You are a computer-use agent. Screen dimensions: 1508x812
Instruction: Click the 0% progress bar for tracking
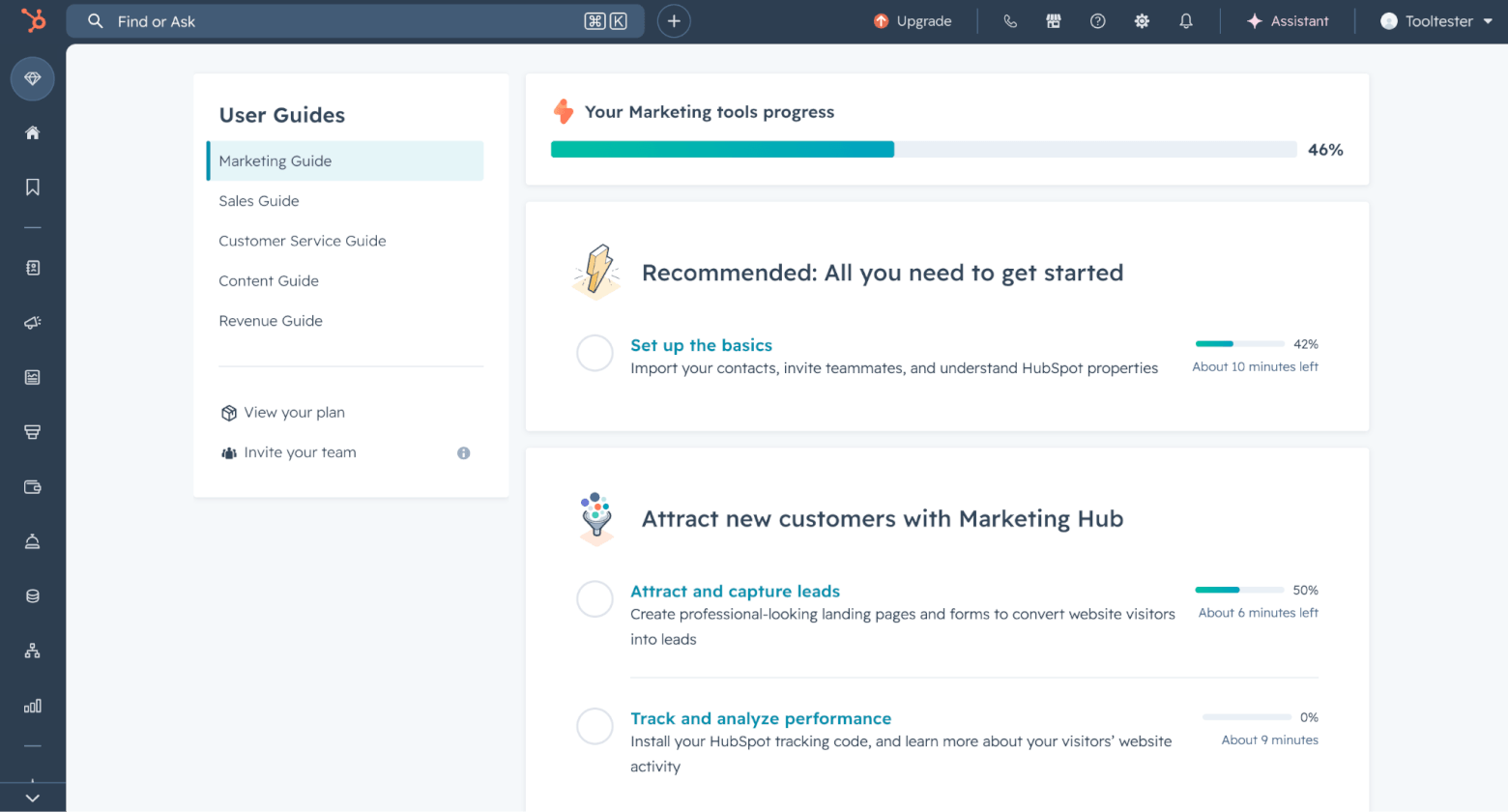(x=1247, y=717)
